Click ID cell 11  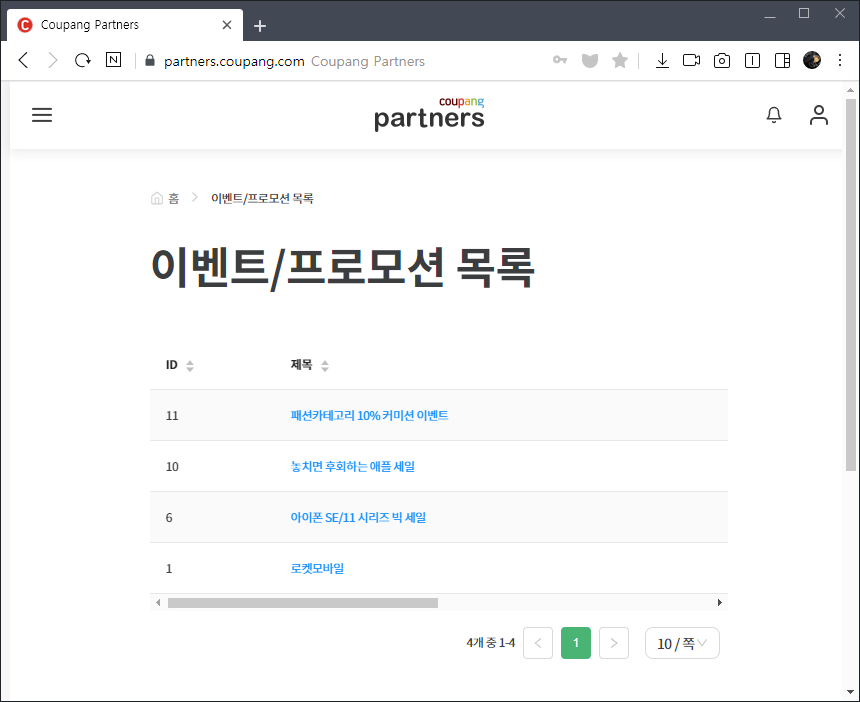(x=172, y=416)
